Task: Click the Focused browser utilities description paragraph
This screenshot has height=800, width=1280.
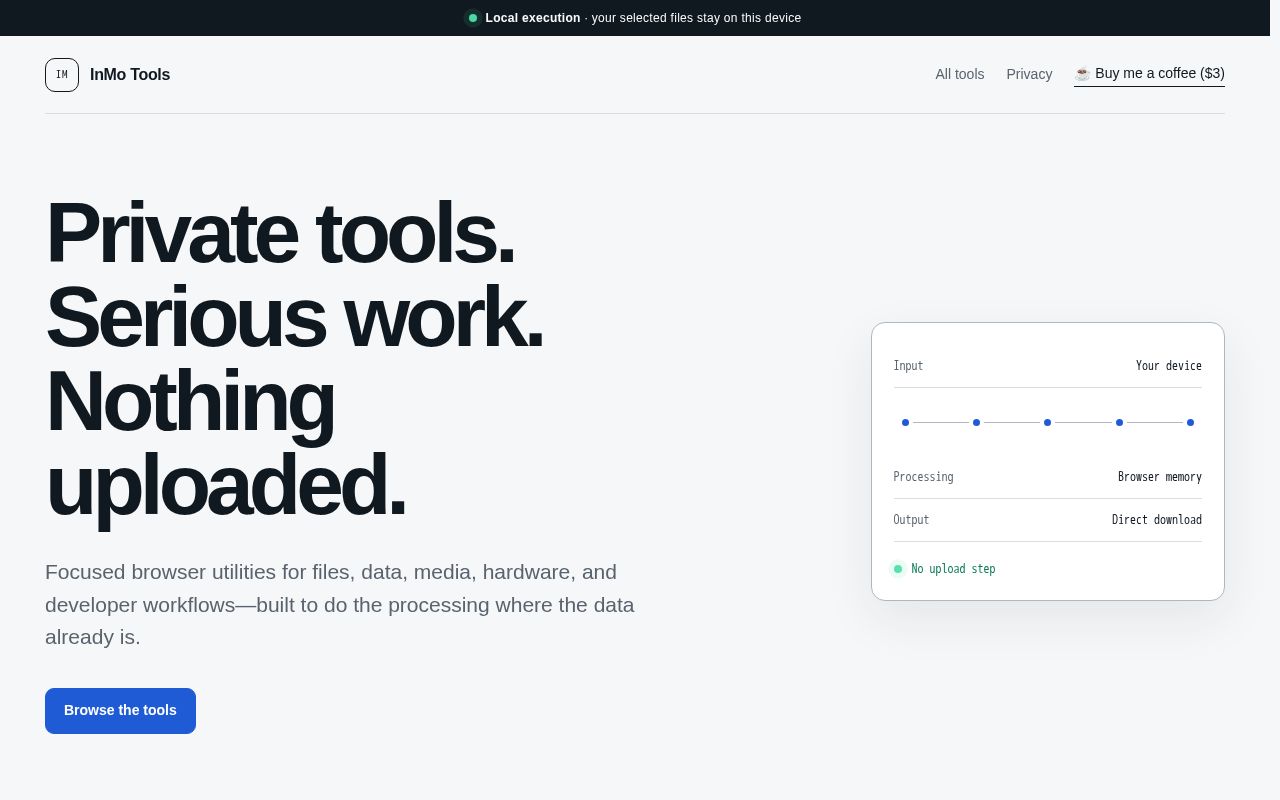Action: point(340,604)
